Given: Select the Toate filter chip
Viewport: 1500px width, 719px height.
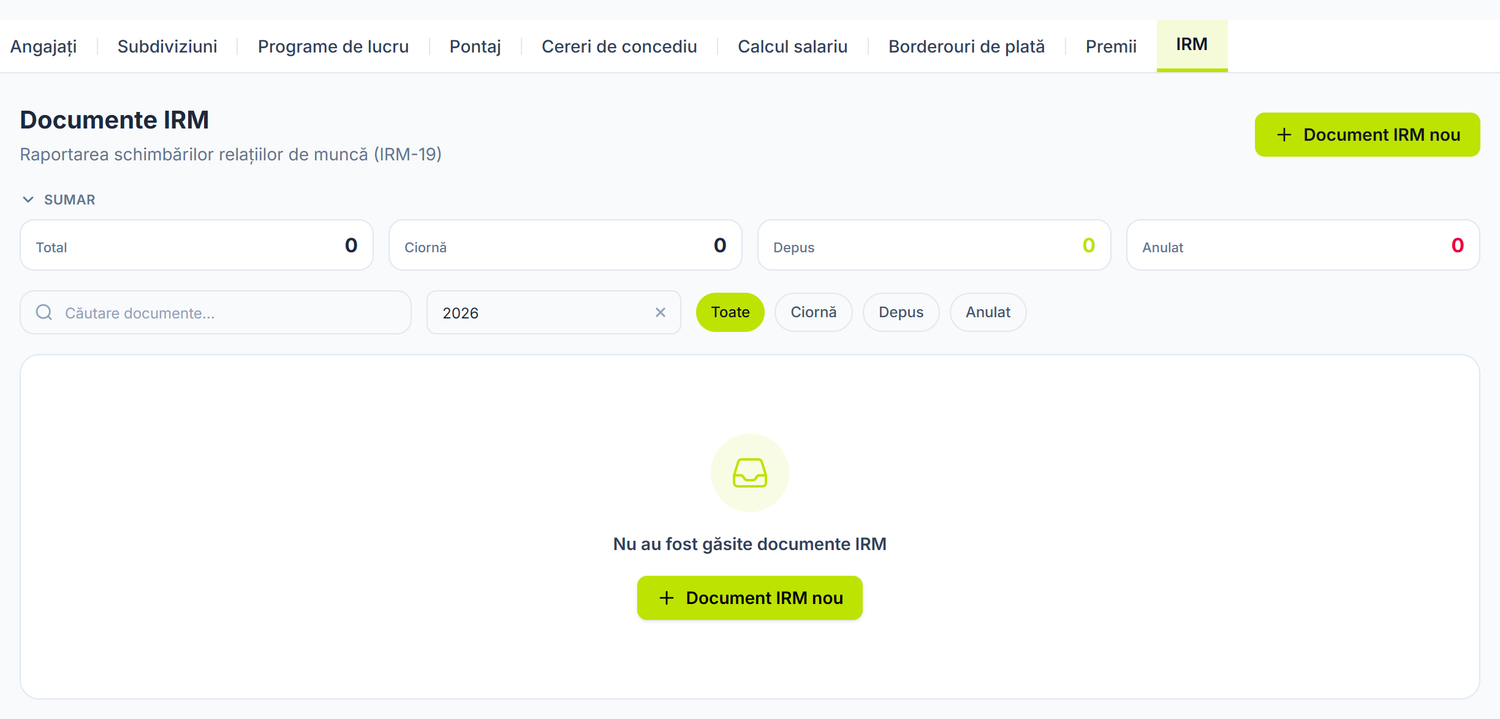Looking at the screenshot, I should [x=730, y=312].
